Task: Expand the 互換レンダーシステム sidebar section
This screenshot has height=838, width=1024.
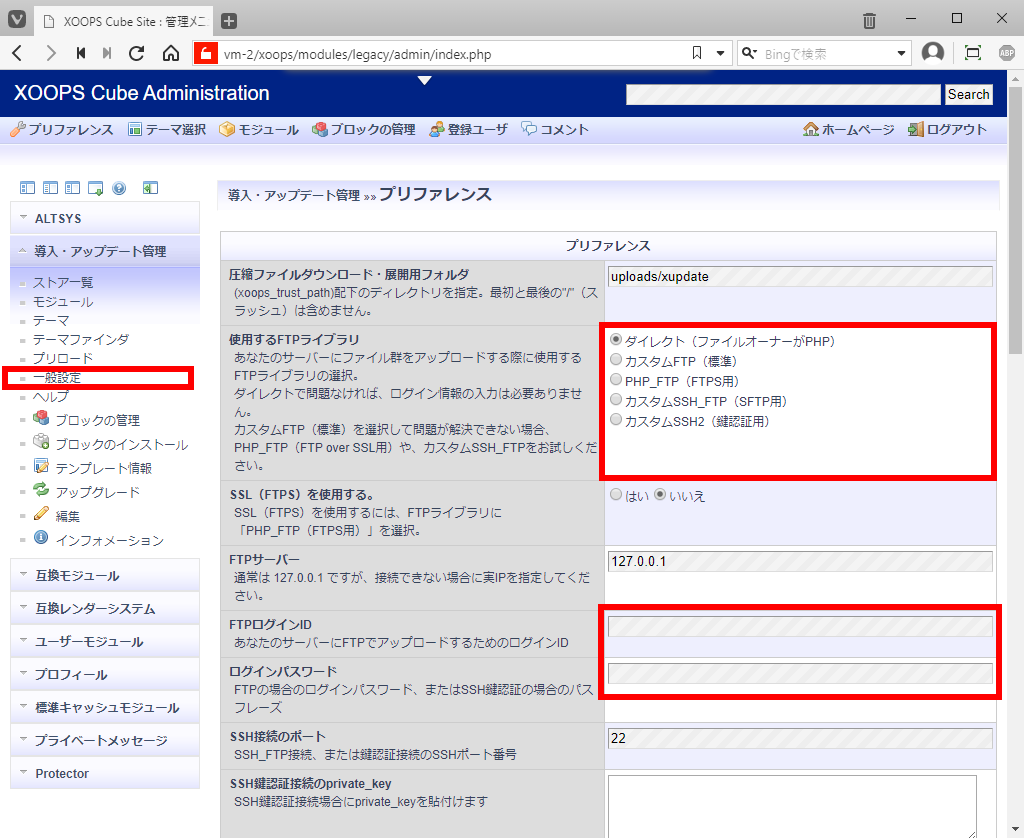Action: [x=105, y=609]
